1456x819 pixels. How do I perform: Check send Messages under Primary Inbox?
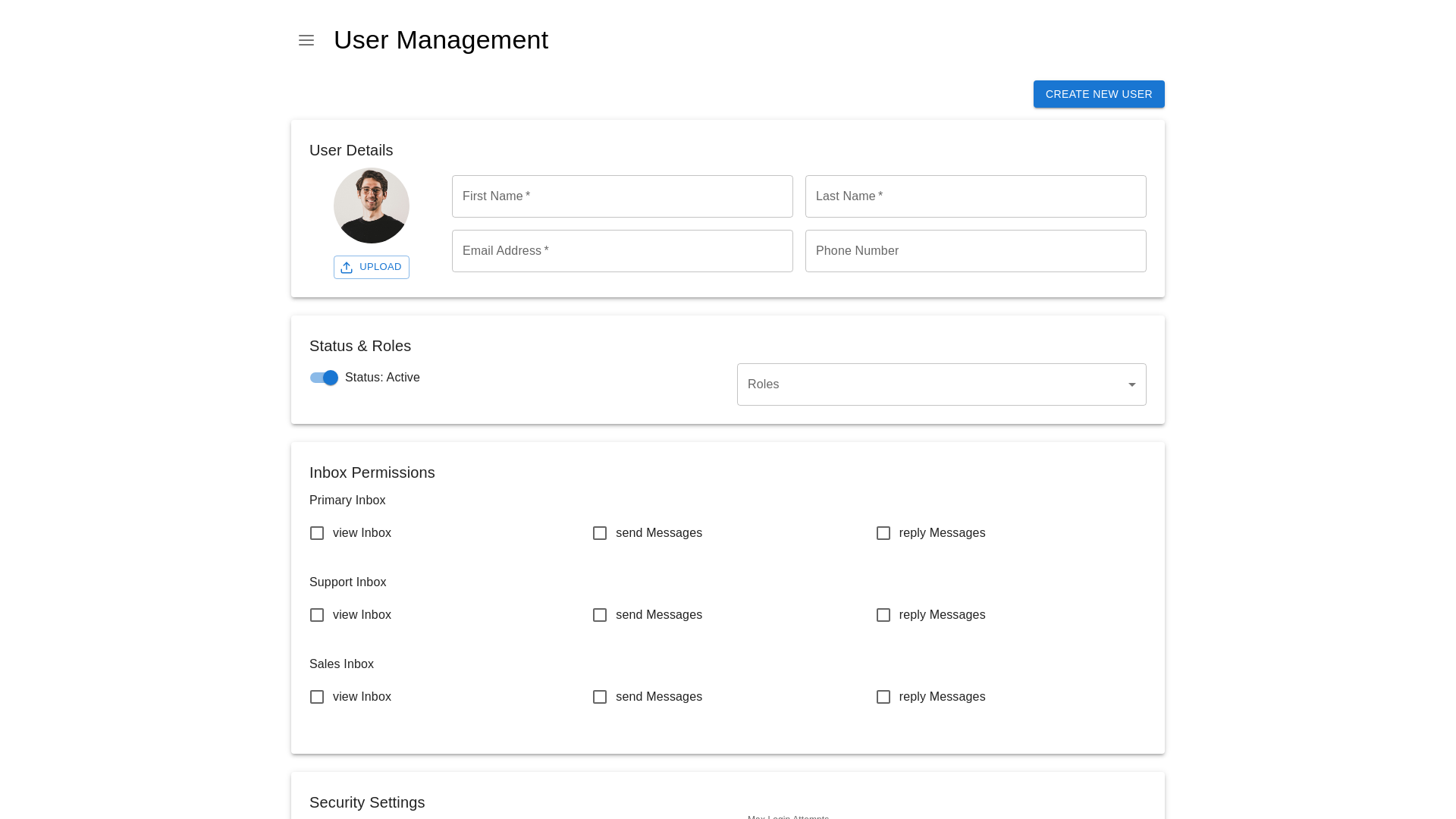(600, 533)
